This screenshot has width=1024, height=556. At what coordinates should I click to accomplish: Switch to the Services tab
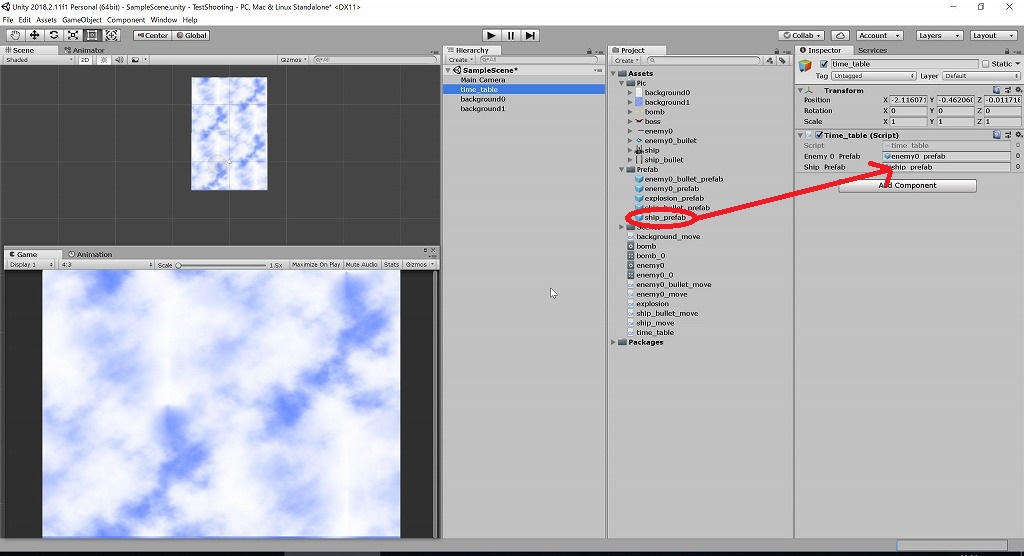tap(872, 50)
